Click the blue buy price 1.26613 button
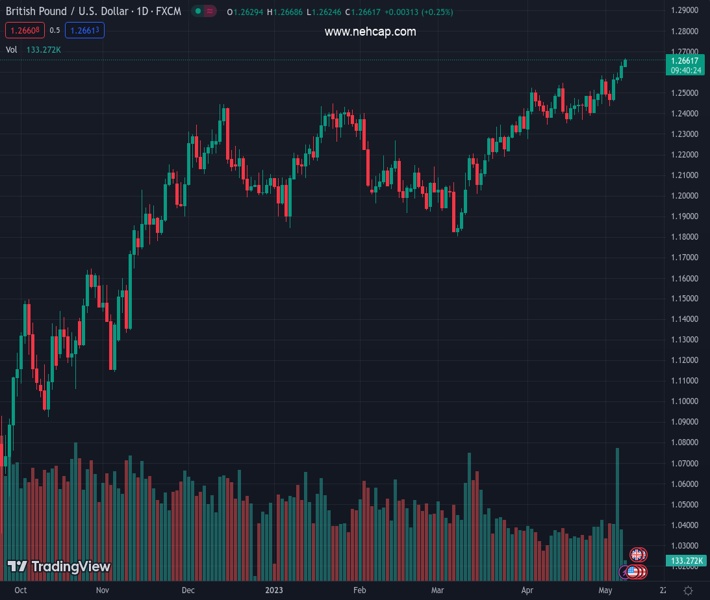710x600 pixels. click(x=86, y=31)
